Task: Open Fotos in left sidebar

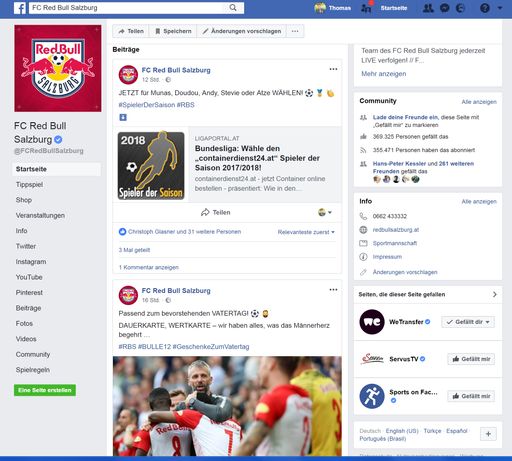Action: [24, 323]
